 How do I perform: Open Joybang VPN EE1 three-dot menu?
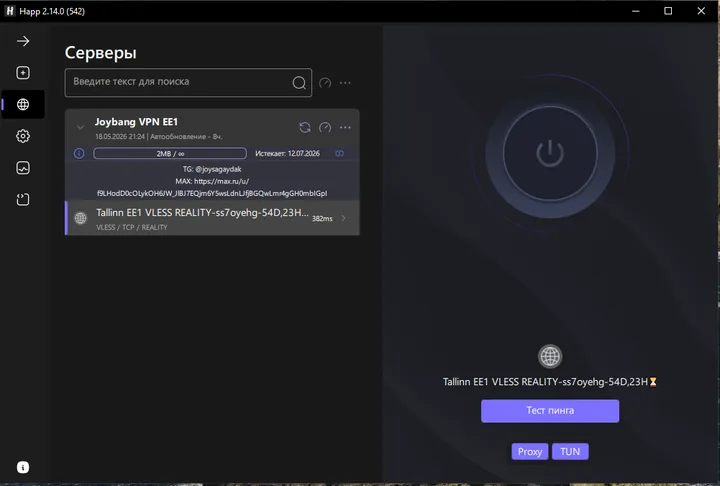coord(345,127)
